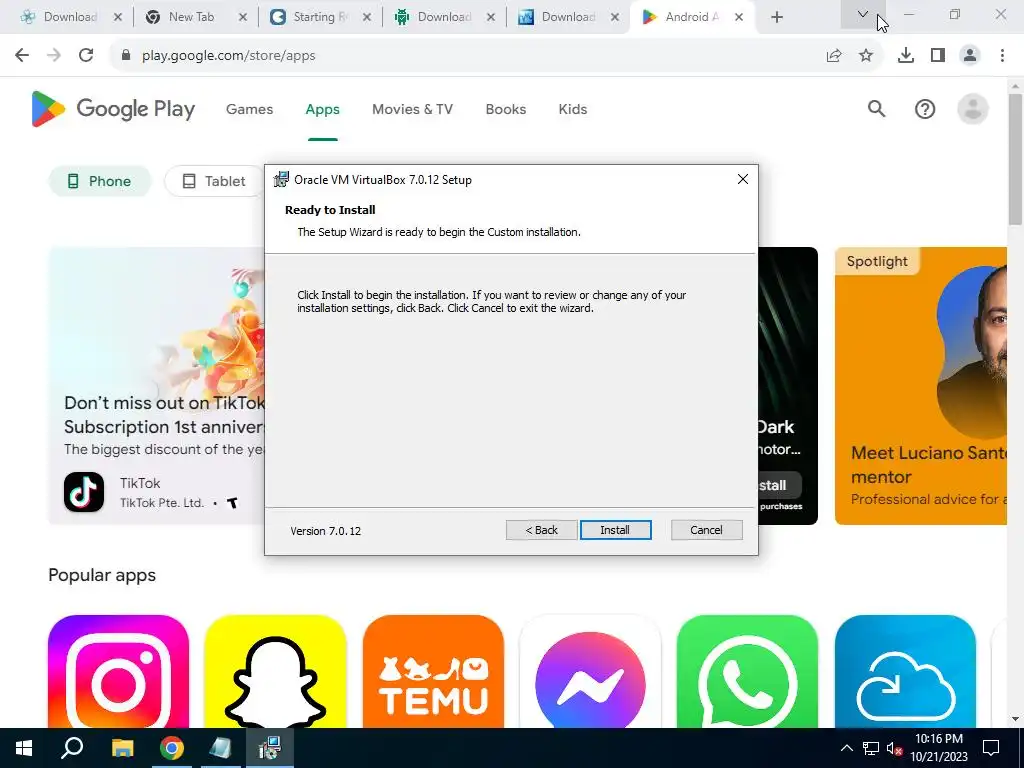Open the Books section in Google Play
The height and width of the screenshot is (768, 1024).
pos(505,109)
